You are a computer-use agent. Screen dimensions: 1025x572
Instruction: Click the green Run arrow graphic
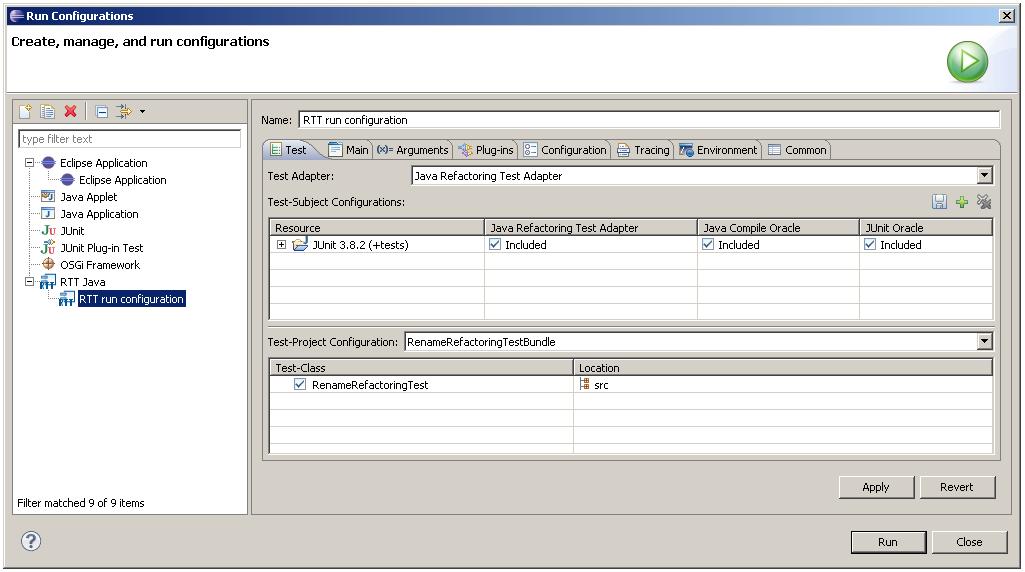(x=967, y=61)
